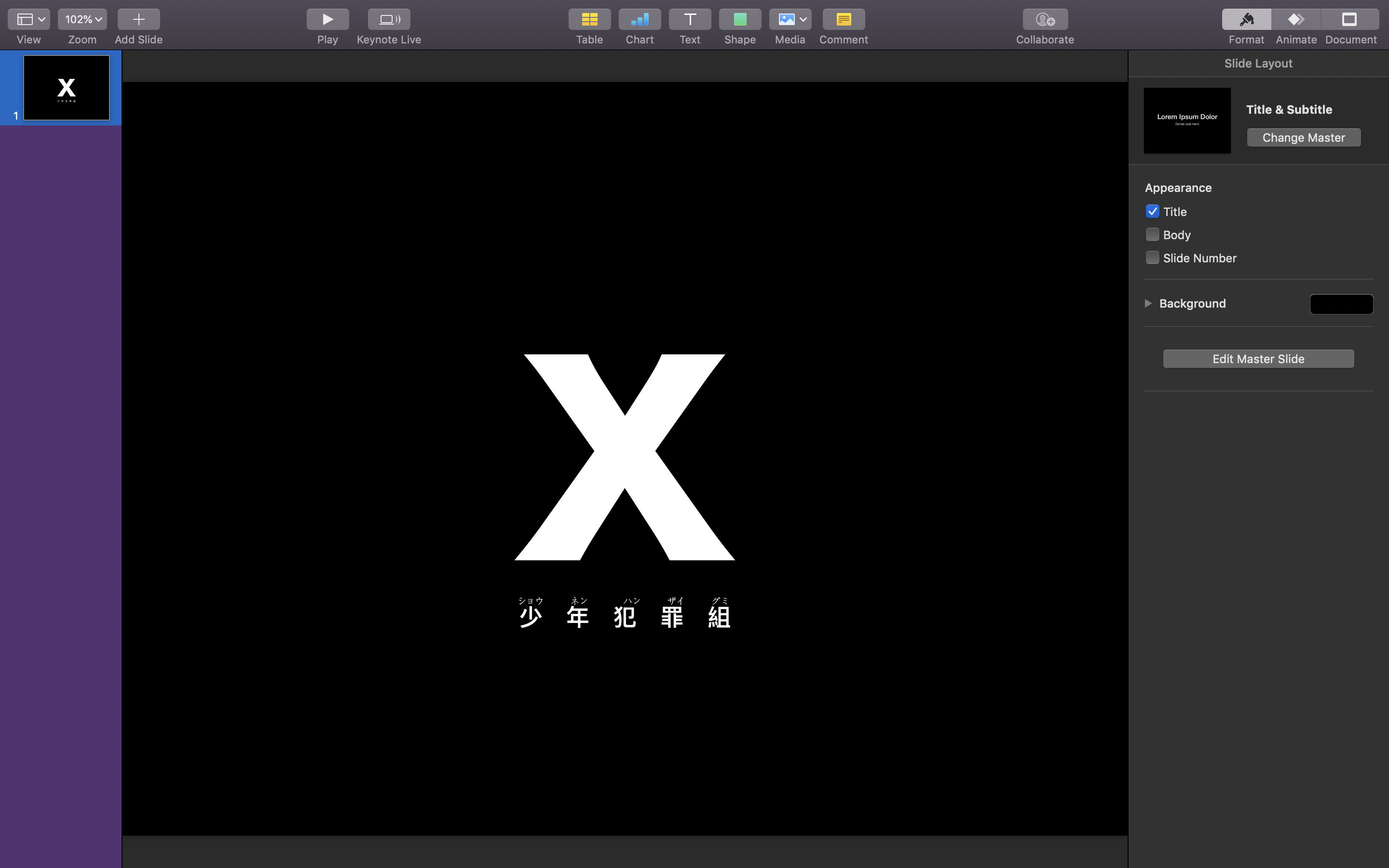
Task: Uncheck the Title checkbox
Action: (x=1152, y=211)
